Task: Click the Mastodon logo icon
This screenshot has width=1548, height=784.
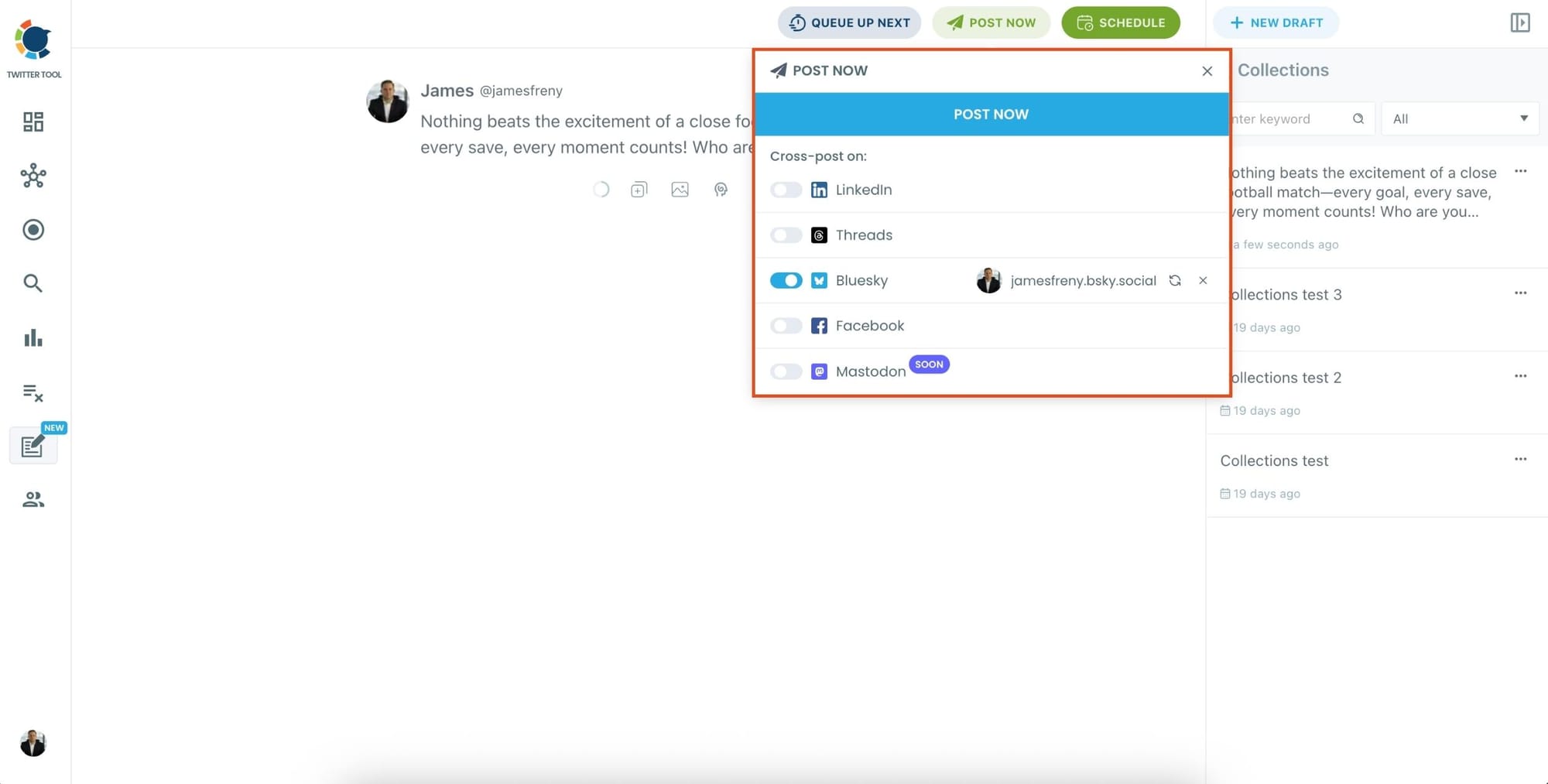Action: pos(819,371)
